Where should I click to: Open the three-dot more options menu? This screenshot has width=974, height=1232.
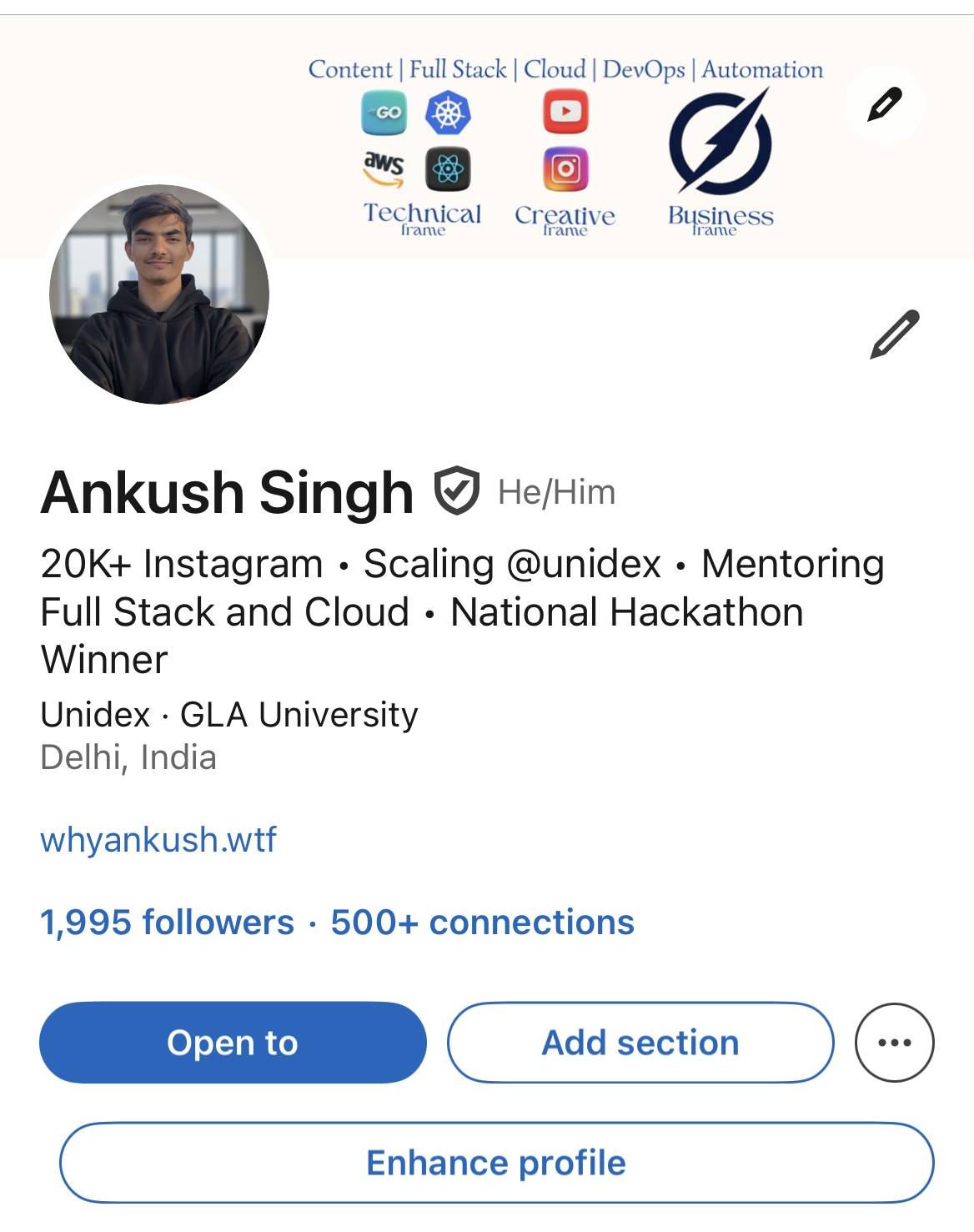point(894,1043)
